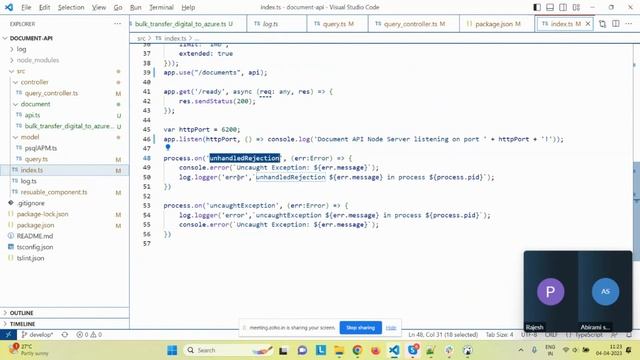Click the src breadcrumb

pyautogui.click(x=141, y=38)
